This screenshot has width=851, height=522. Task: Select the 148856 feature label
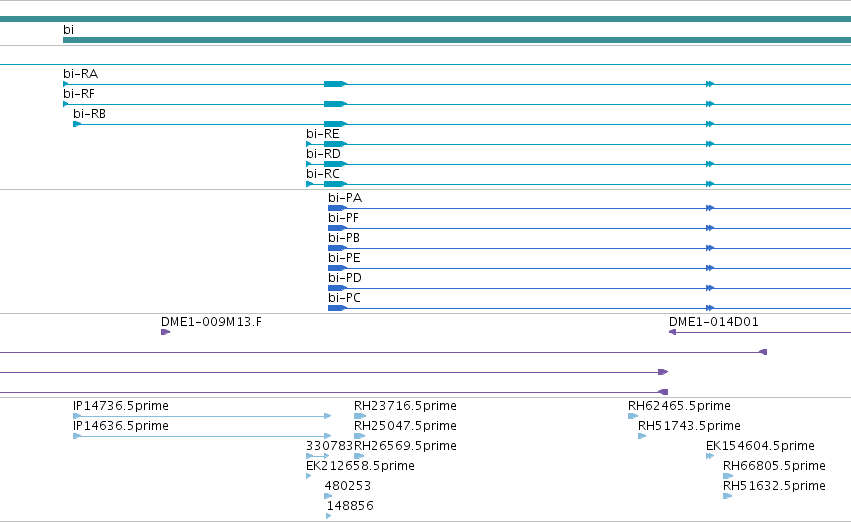350,507
